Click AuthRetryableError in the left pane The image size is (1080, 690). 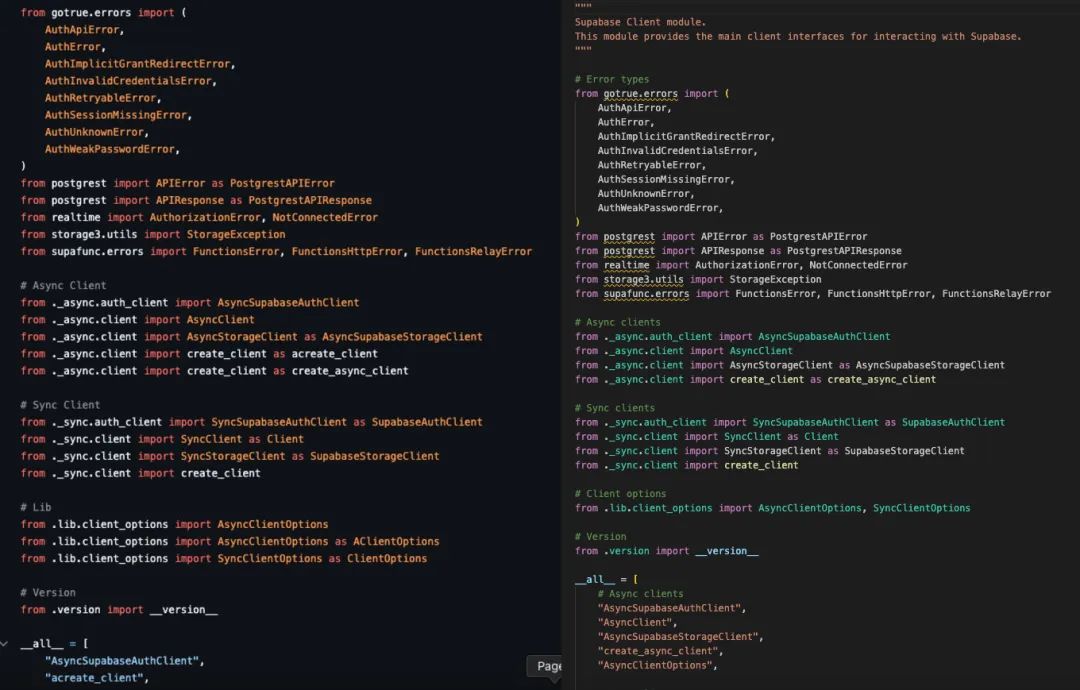(103, 98)
